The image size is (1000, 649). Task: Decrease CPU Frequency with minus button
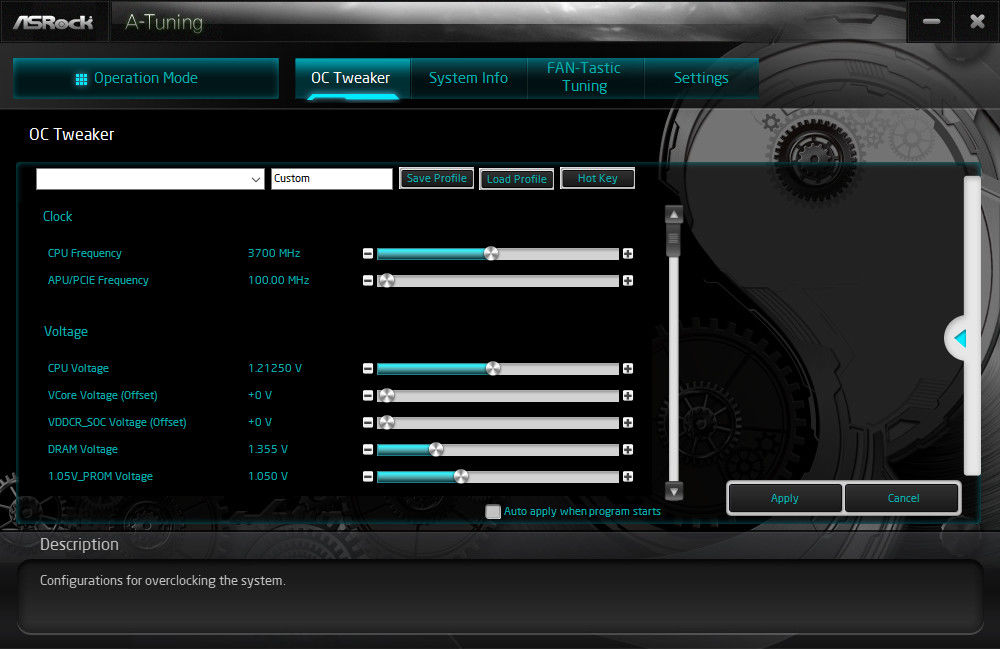point(368,254)
